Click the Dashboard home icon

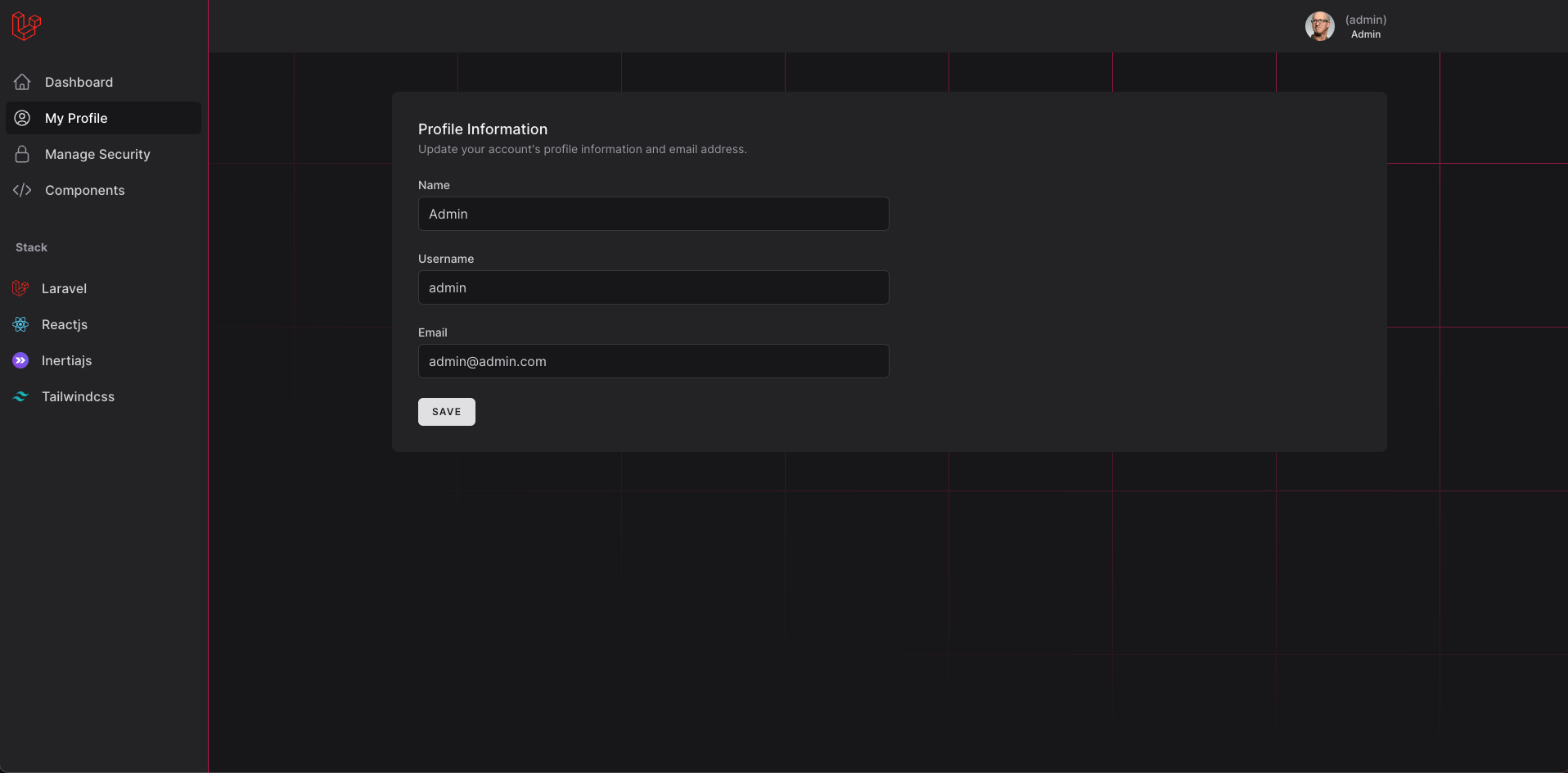(22, 82)
